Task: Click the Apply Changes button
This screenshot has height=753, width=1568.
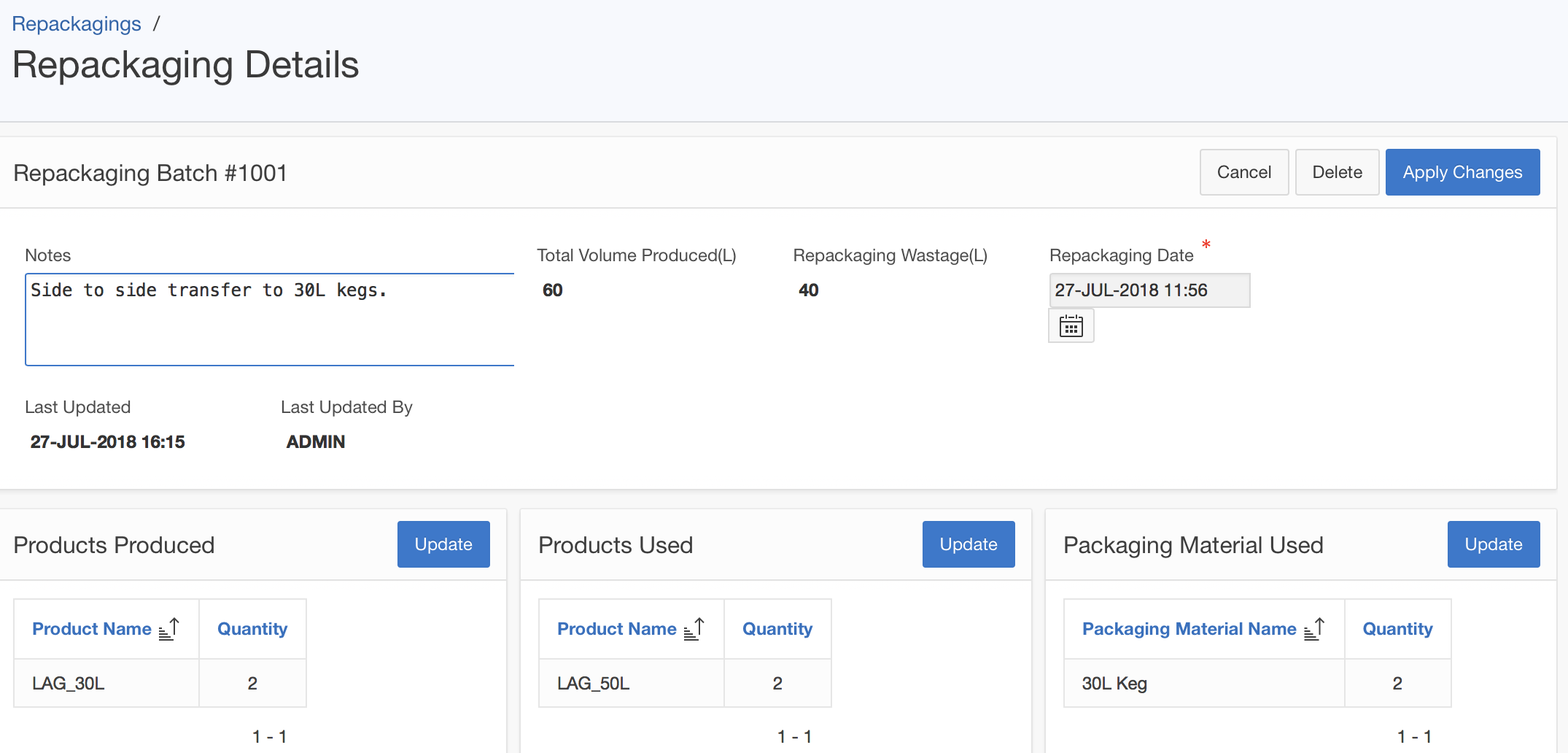Action: coord(1462,172)
